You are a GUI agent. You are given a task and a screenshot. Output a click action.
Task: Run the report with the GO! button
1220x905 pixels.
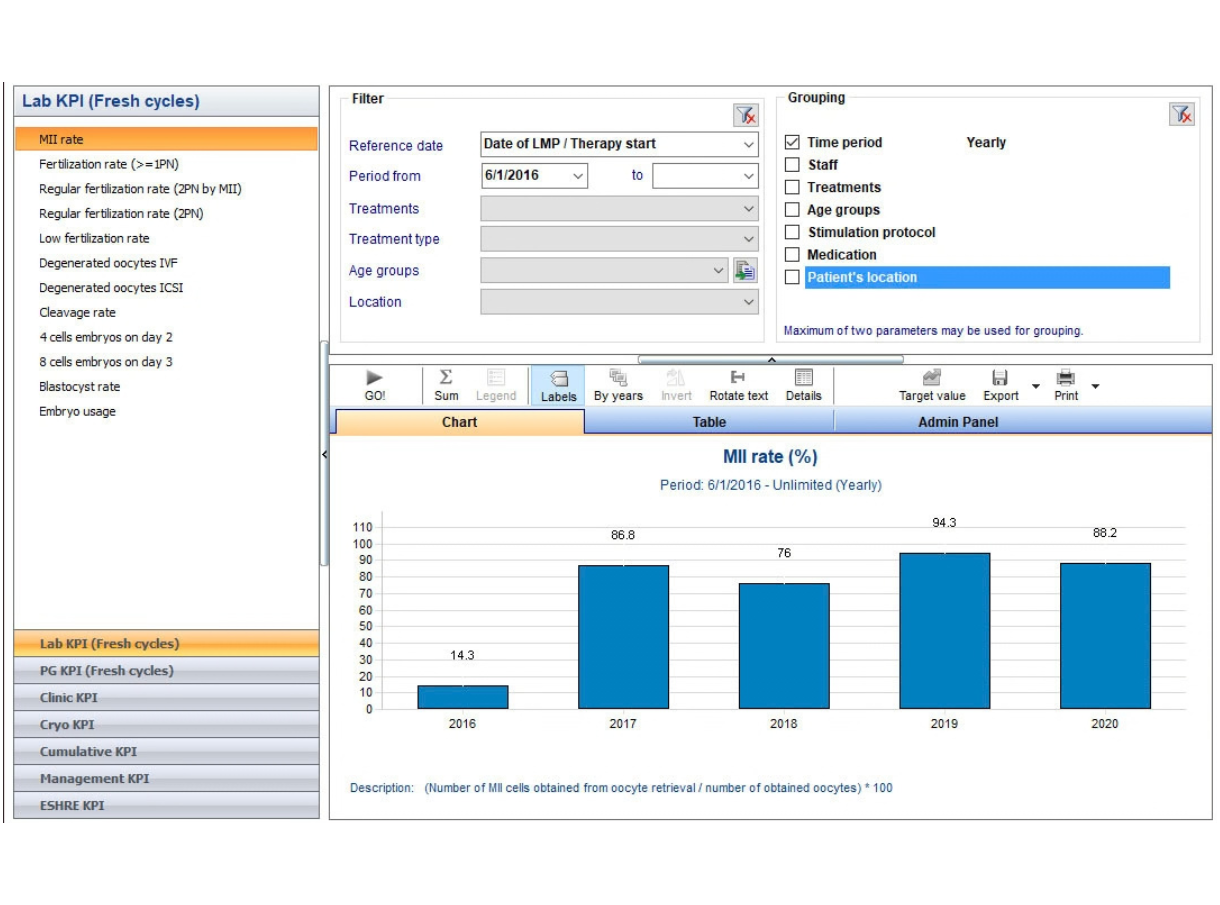pos(375,385)
